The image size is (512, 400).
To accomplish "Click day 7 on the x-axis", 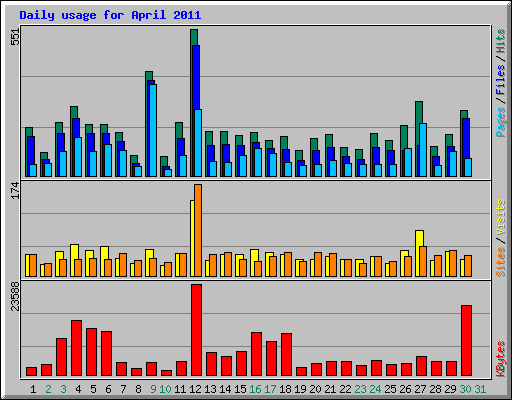I will point(123,389).
